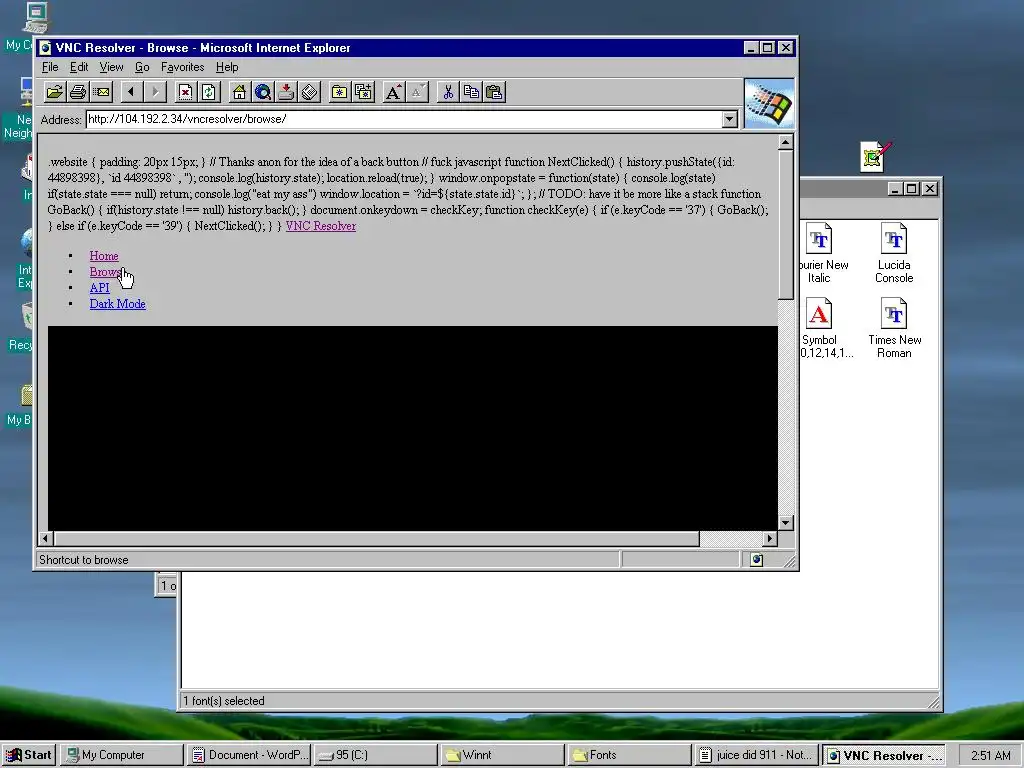Click the black page content area
Screen dimensions: 1024x768
[412, 428]
